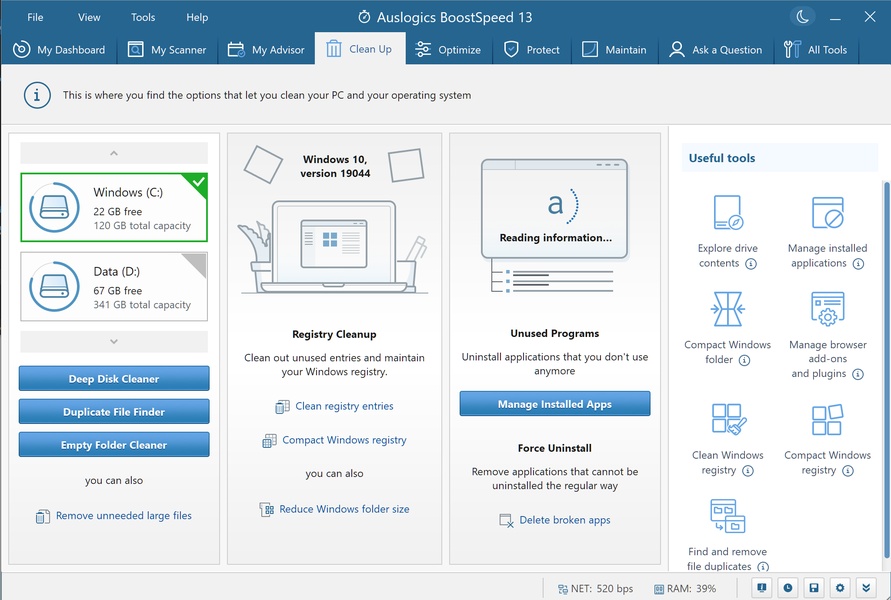Screen dimensions: 891x600
Task: Launch the Clean Windows registry tool icon
Action: 728,419
